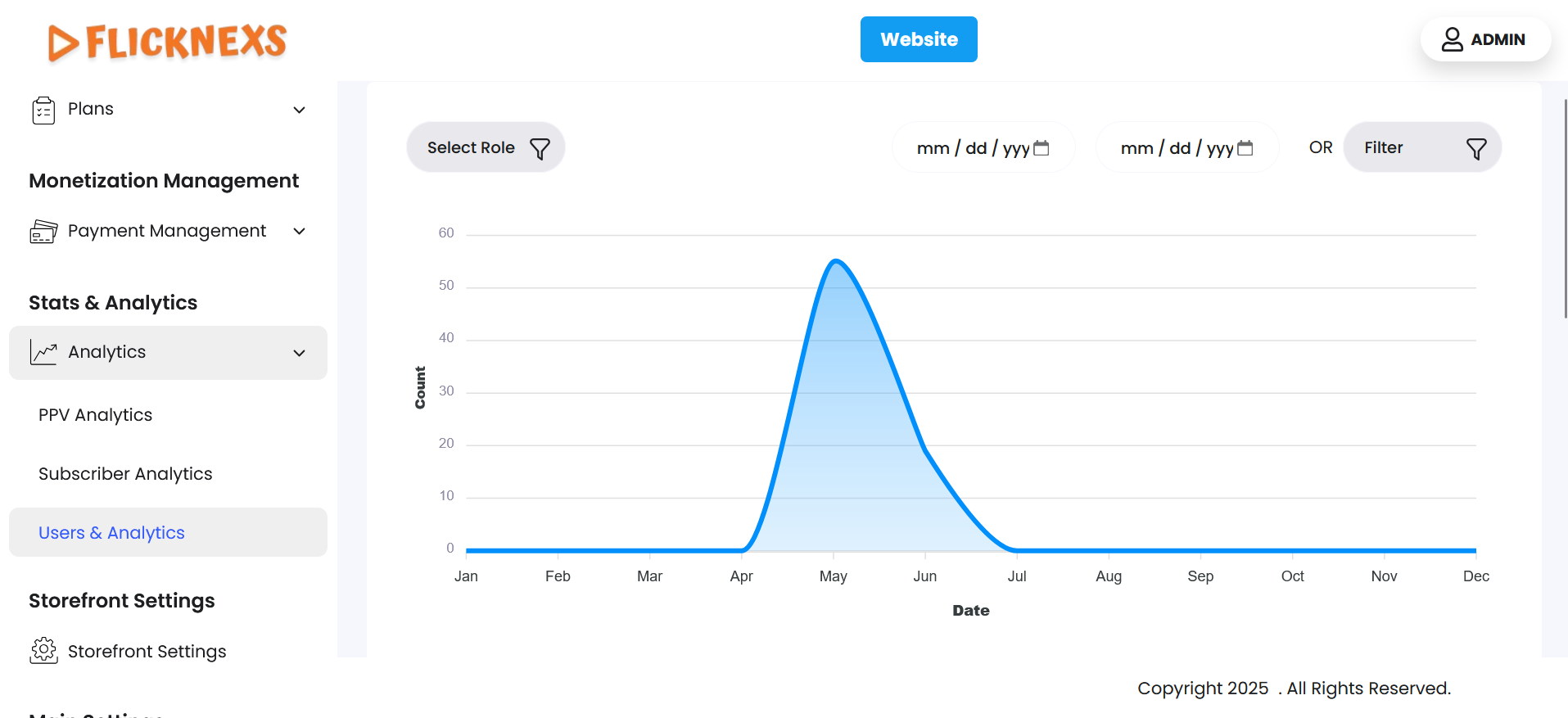This screenshot has width=1568, height=718.
Task: Open the second date field calendar picker
Action: pos(1245,148)
